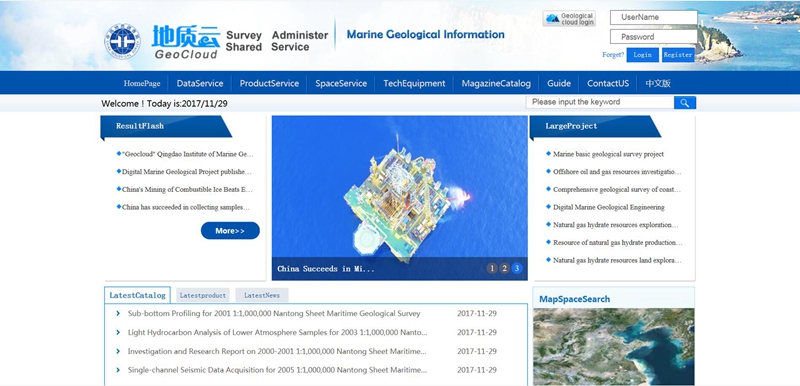Focus the keyword search field
800x386 pixels.
pyautogui.click(x=600, y=102)
